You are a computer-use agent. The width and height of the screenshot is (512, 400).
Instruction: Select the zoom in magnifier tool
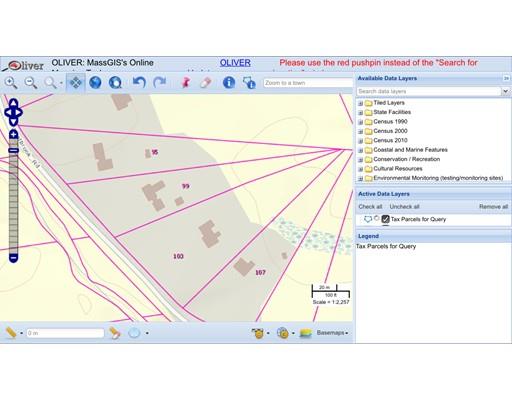coord(11,83)
